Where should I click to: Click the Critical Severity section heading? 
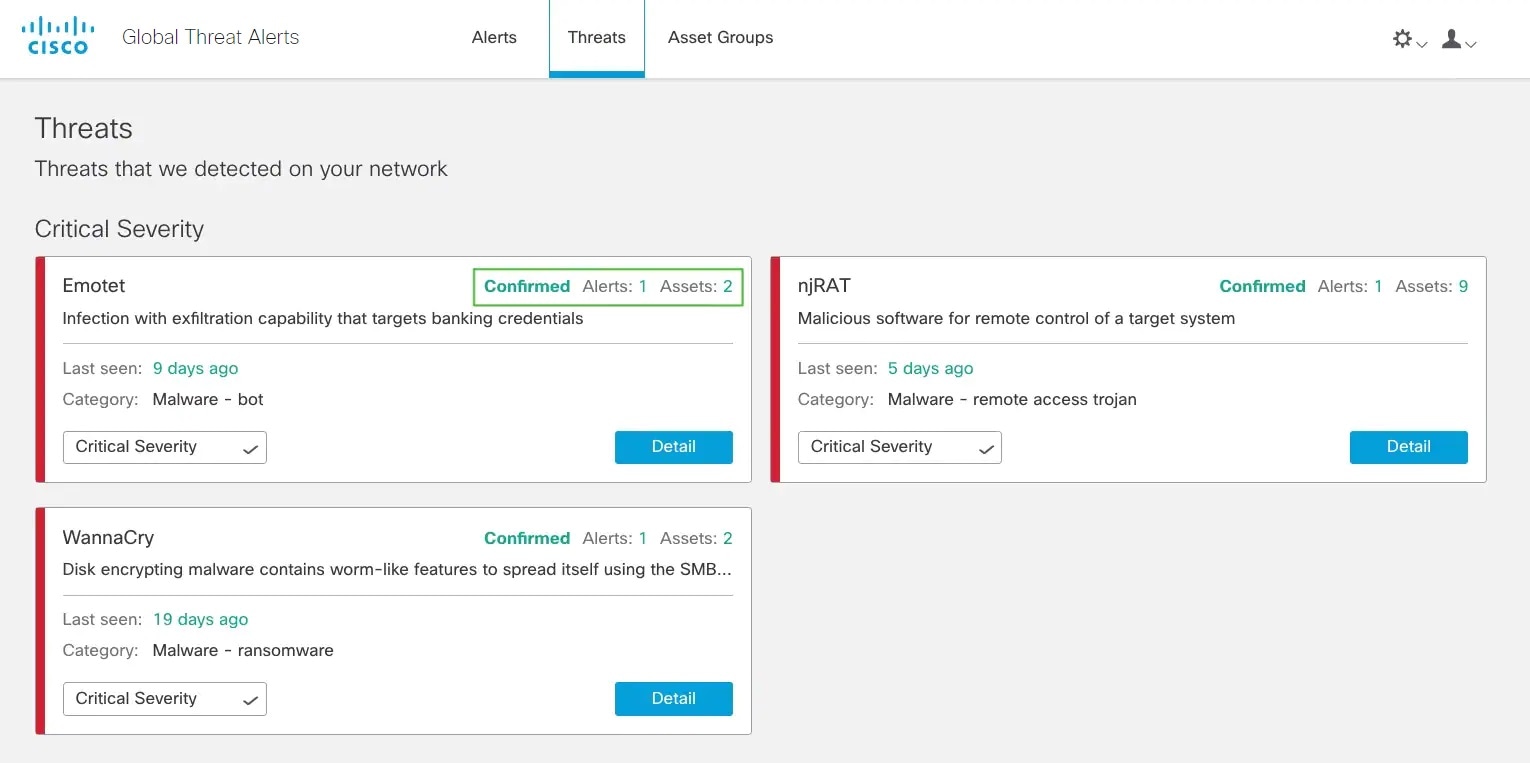point(119,229)
